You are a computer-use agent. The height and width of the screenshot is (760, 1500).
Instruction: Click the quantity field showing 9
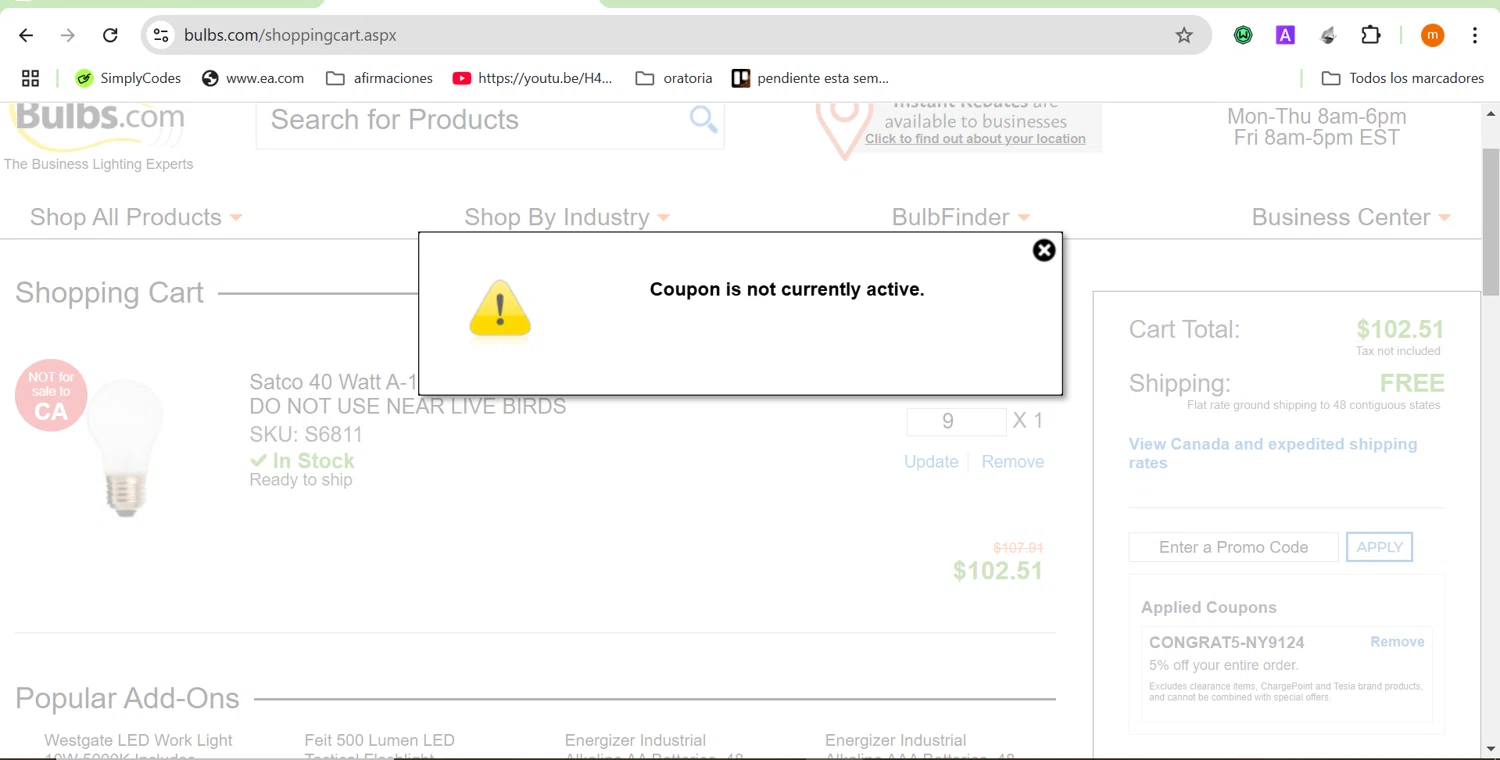tap(956, 421)
